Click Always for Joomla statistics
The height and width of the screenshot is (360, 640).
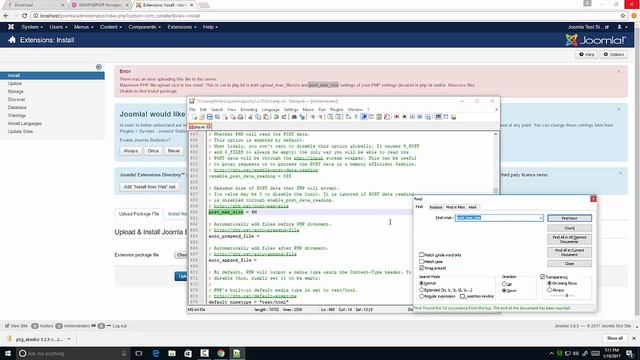click(x=131, y=151)
